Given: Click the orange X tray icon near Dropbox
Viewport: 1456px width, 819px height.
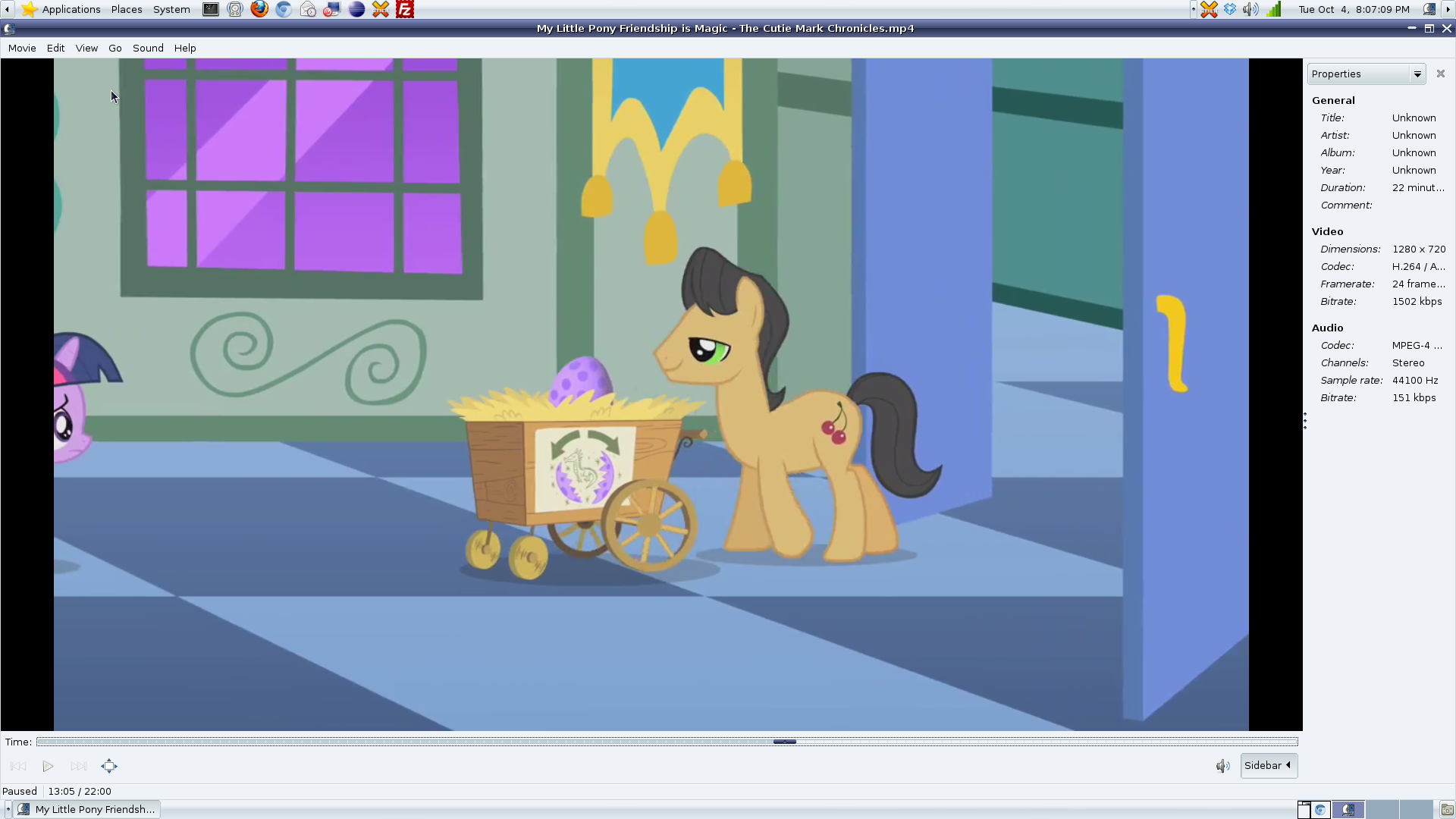Looking at the screenshot, I should pyautogui.click(x=1209, y=9).
